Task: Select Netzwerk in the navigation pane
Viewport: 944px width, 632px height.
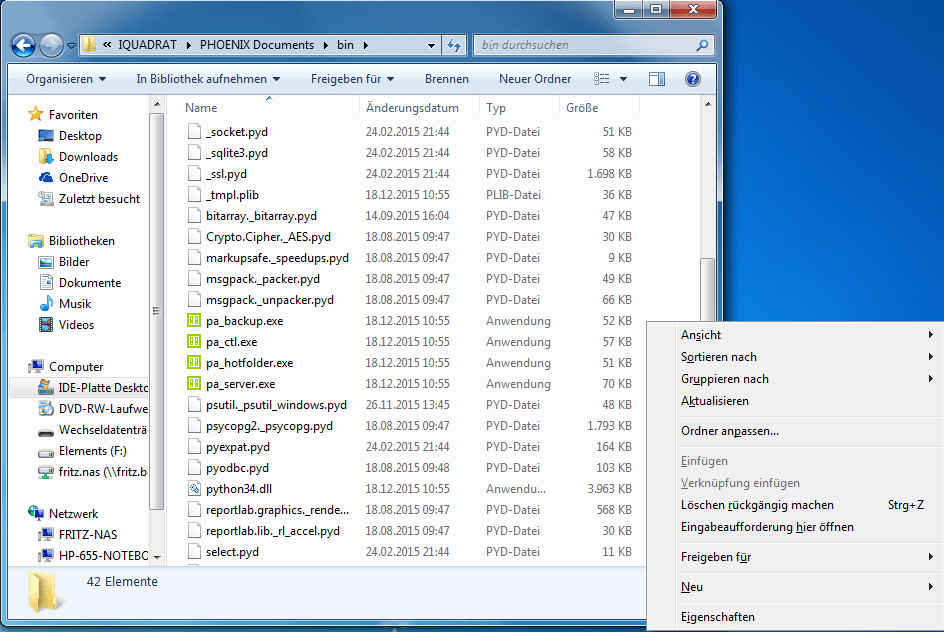Action: coord(73,513)
